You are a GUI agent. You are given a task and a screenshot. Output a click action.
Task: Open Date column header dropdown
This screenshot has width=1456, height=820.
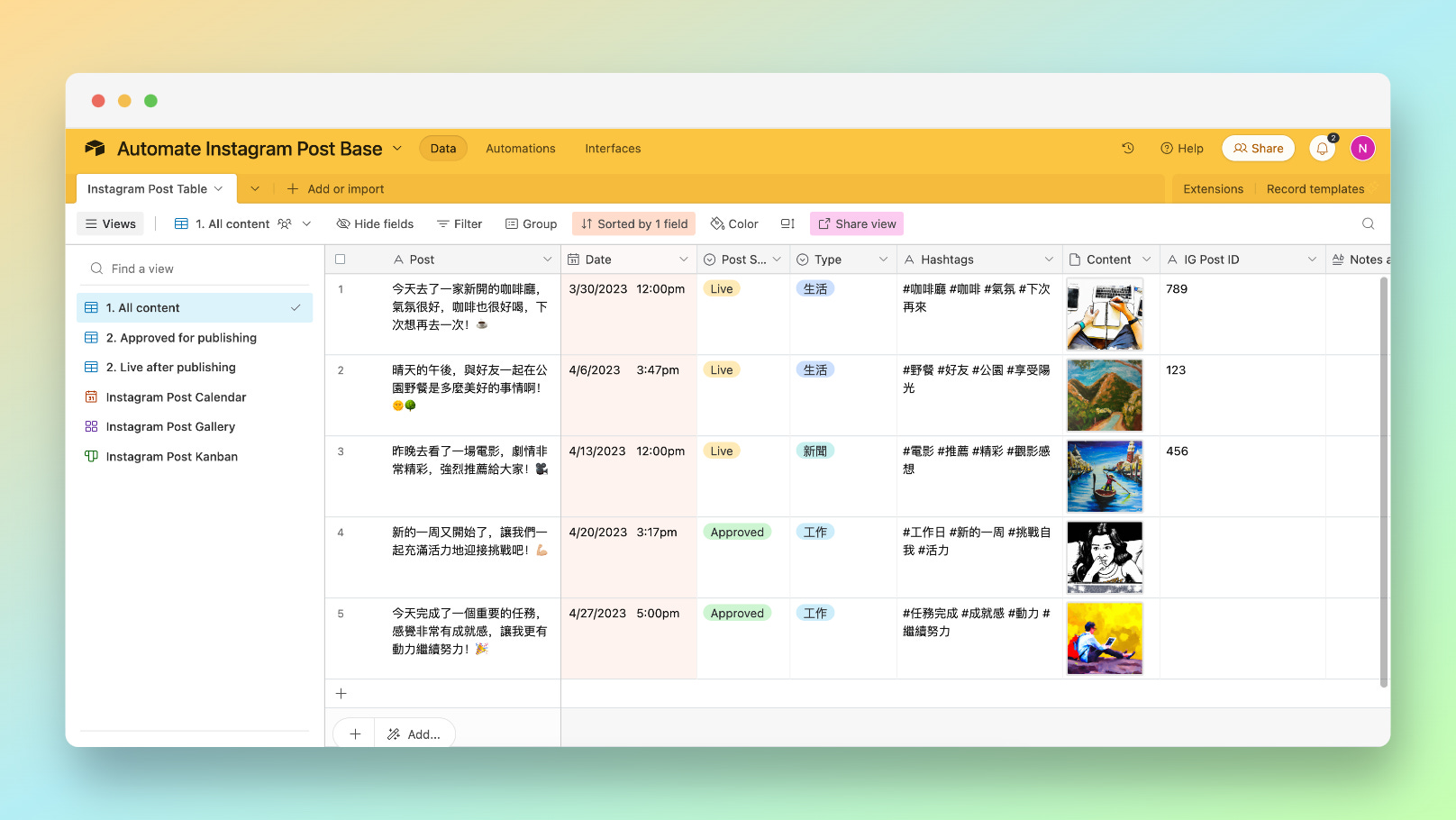683,259
